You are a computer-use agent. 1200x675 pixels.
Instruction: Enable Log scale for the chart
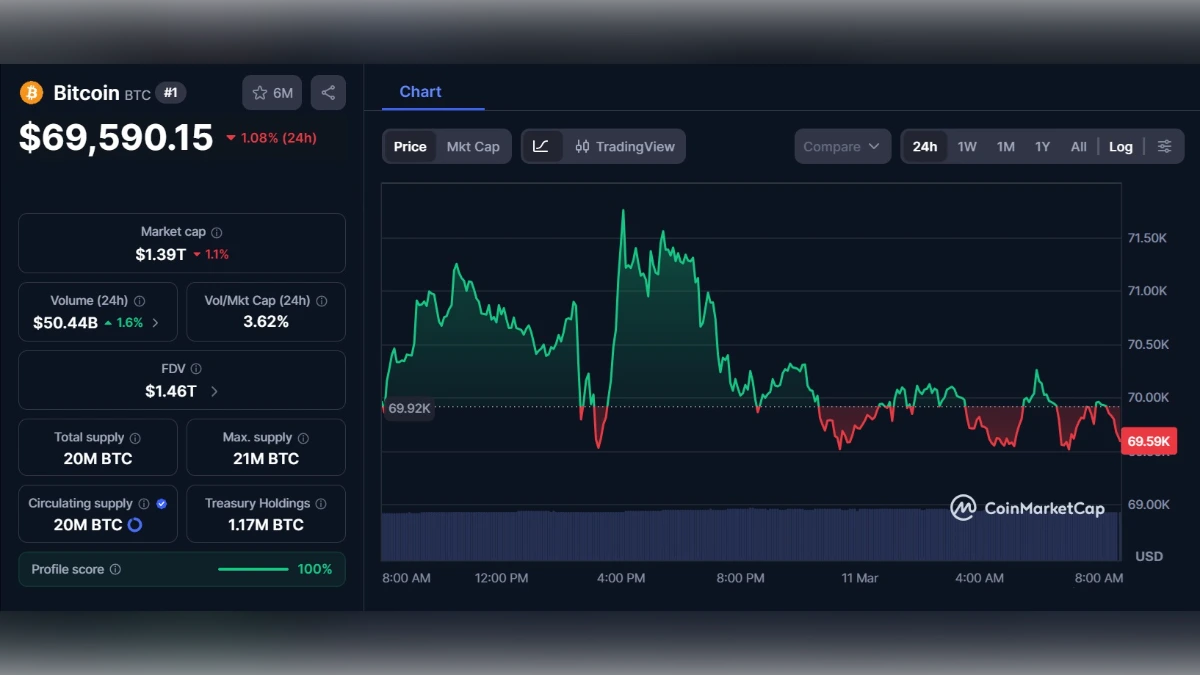[x=1120, y=146]
